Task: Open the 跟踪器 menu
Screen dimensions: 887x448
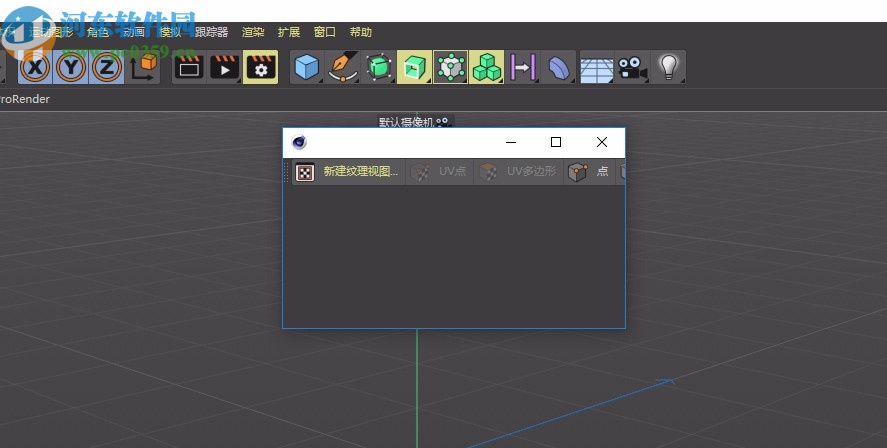Action: coord(211,32)
